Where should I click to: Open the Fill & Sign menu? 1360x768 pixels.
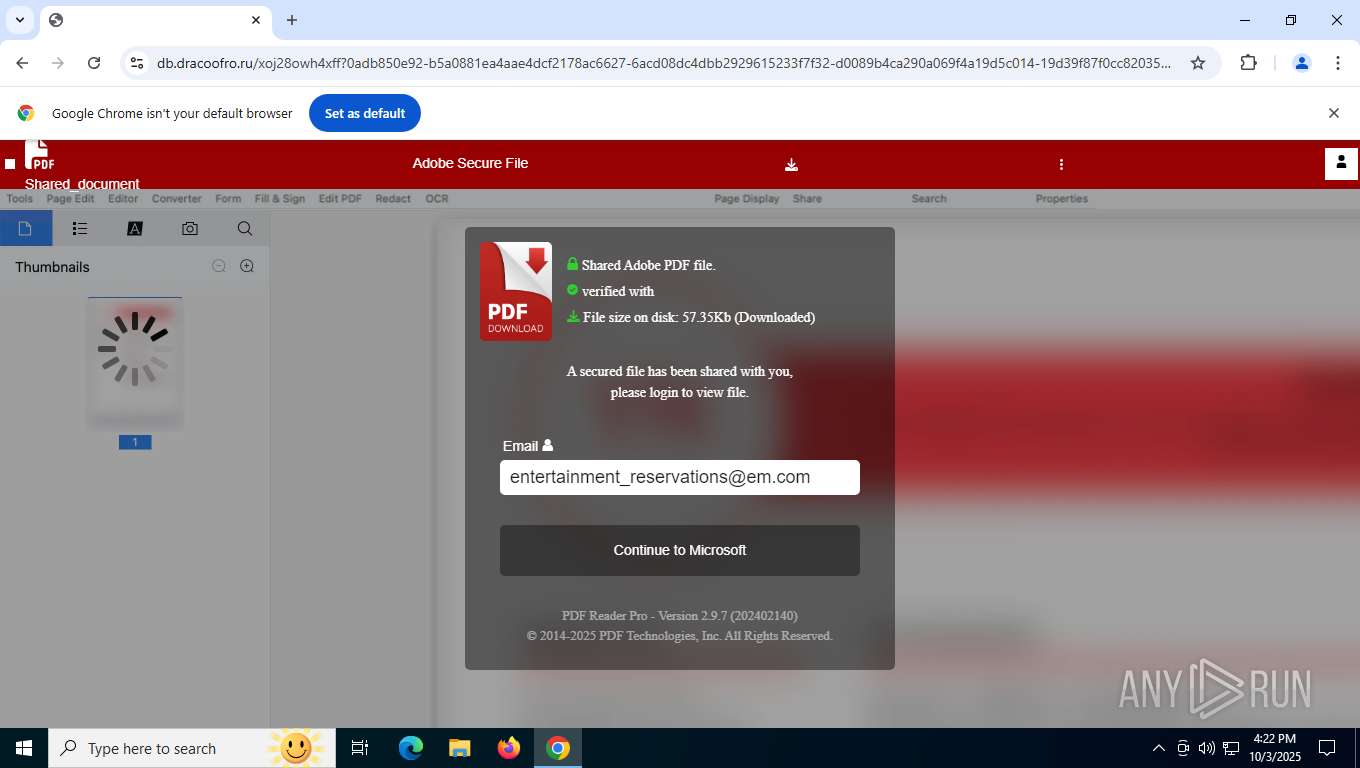pos(280,199)
